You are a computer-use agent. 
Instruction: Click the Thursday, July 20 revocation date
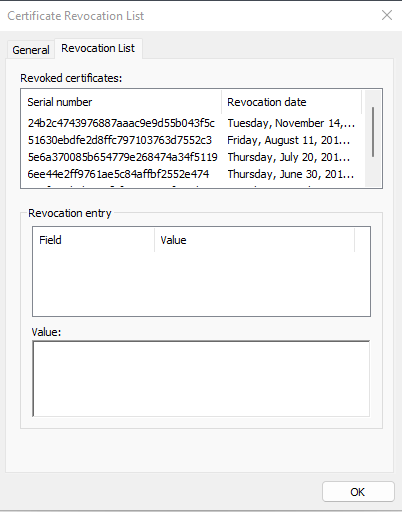pyautogui.click(x=289, y=157)
